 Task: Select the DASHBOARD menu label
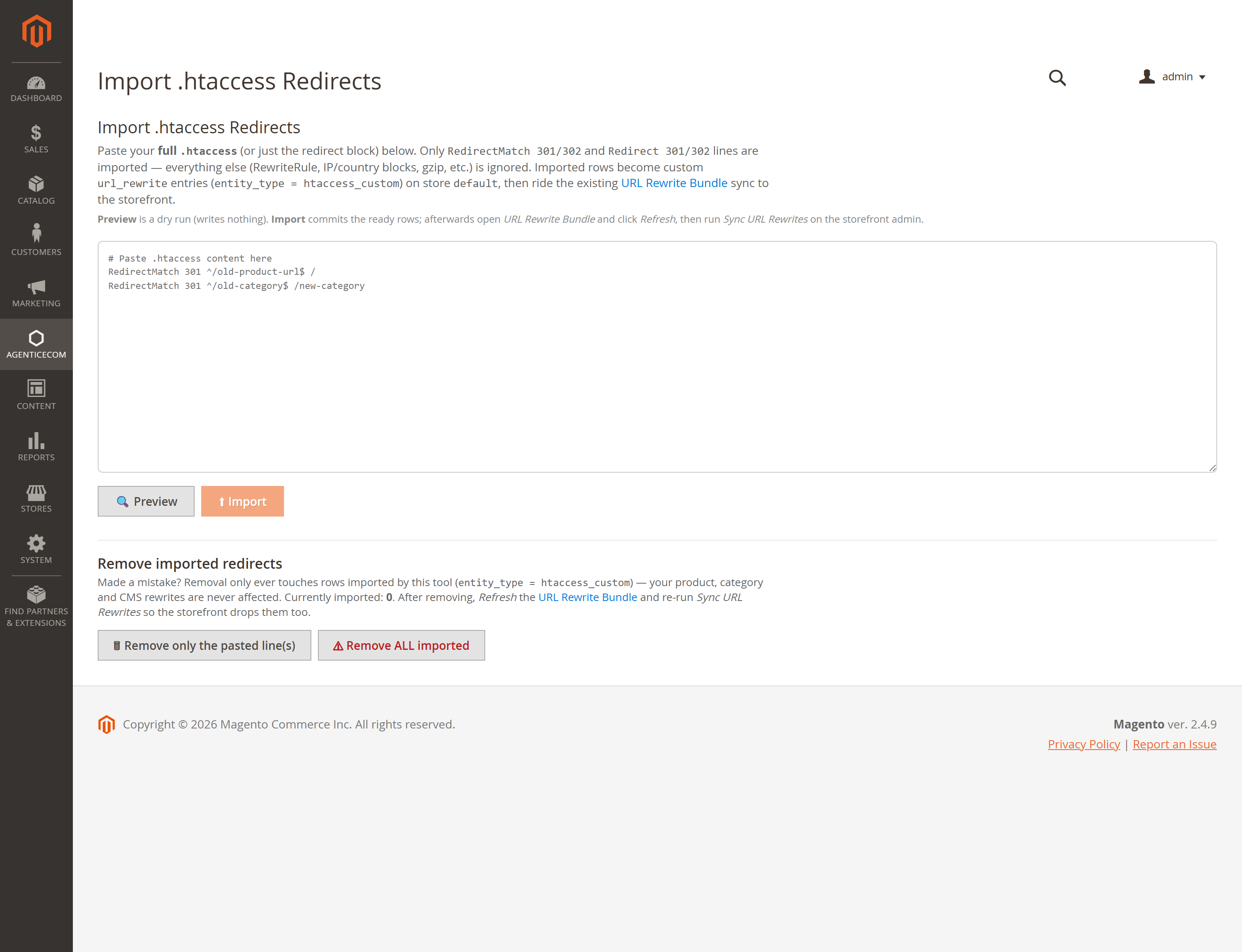click(36, 98)
